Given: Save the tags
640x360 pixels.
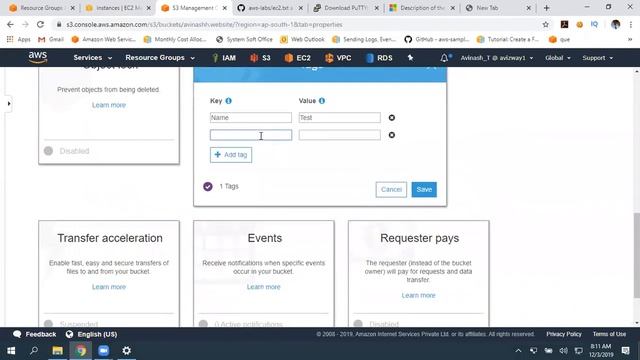Looking at the screenshot, I should tap(424, 189).
